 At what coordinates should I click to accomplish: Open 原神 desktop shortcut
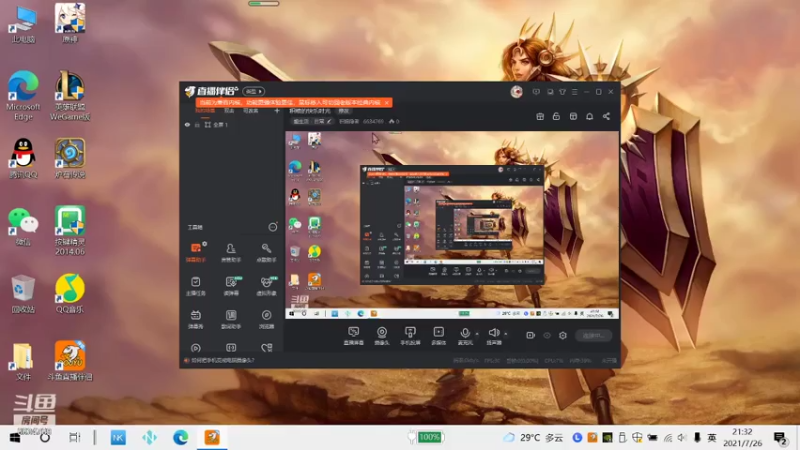point(70,23)
